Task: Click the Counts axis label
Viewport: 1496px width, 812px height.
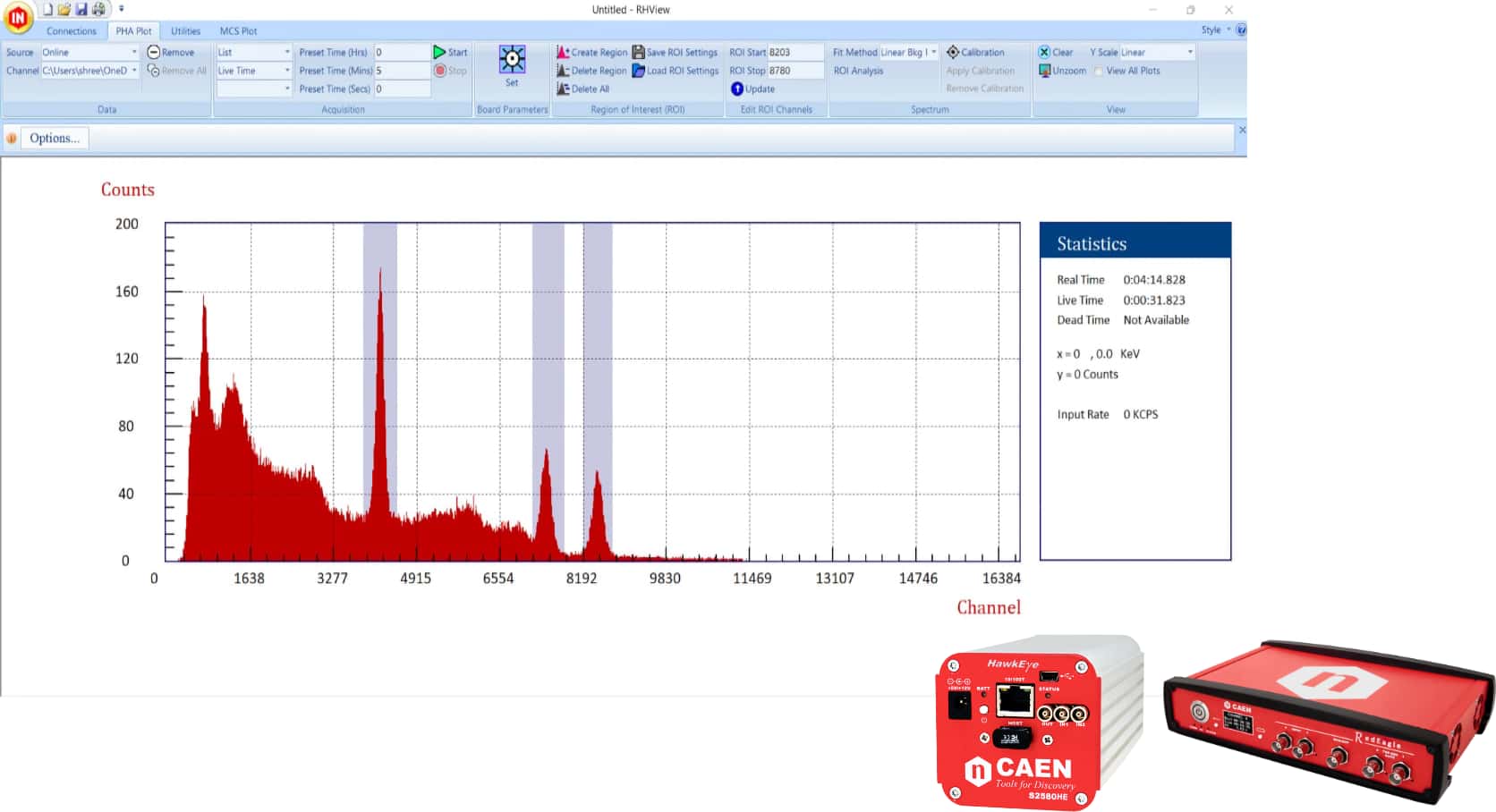Action: tap(128, 190)
